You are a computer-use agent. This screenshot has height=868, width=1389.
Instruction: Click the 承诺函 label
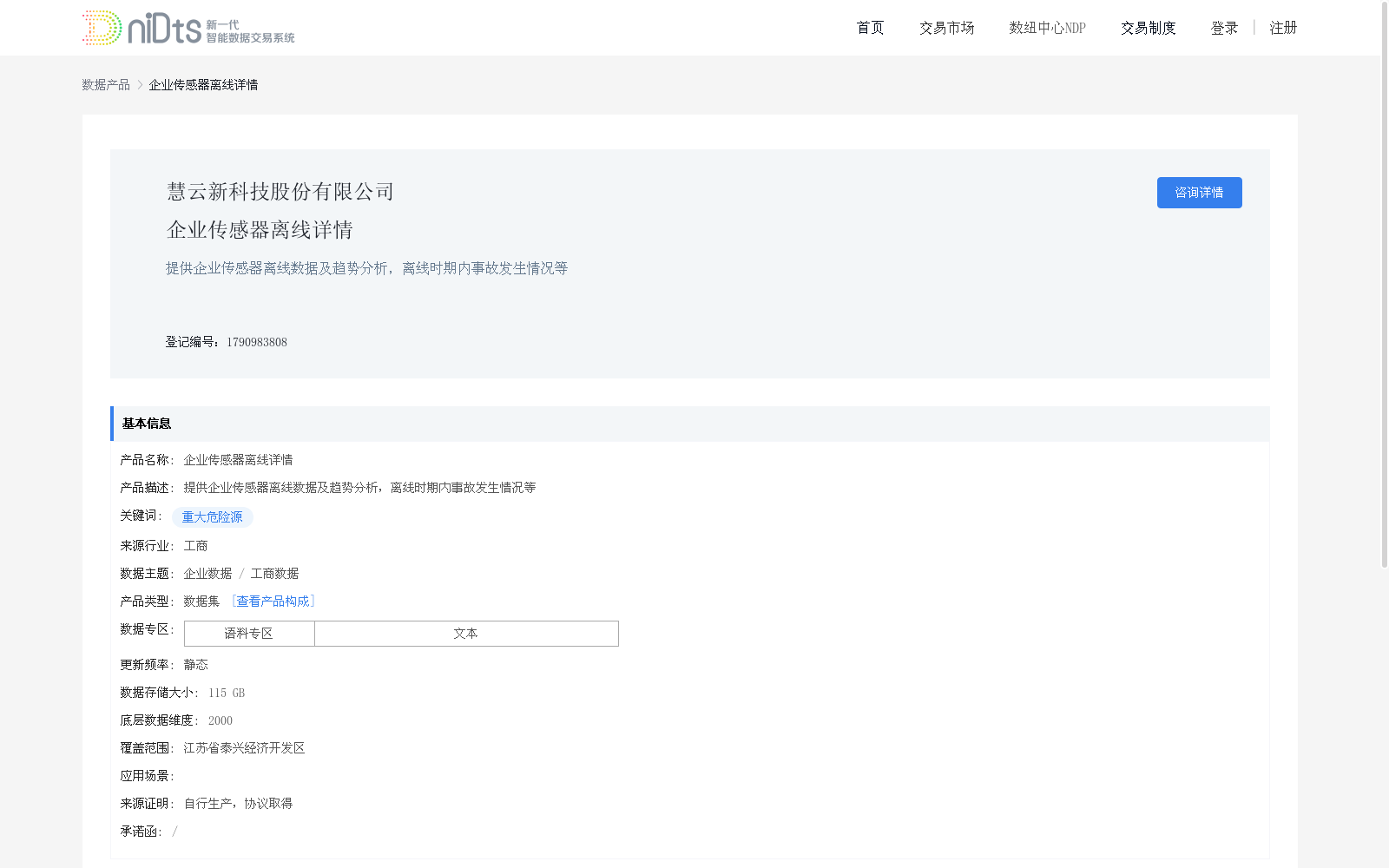[141, 832]
